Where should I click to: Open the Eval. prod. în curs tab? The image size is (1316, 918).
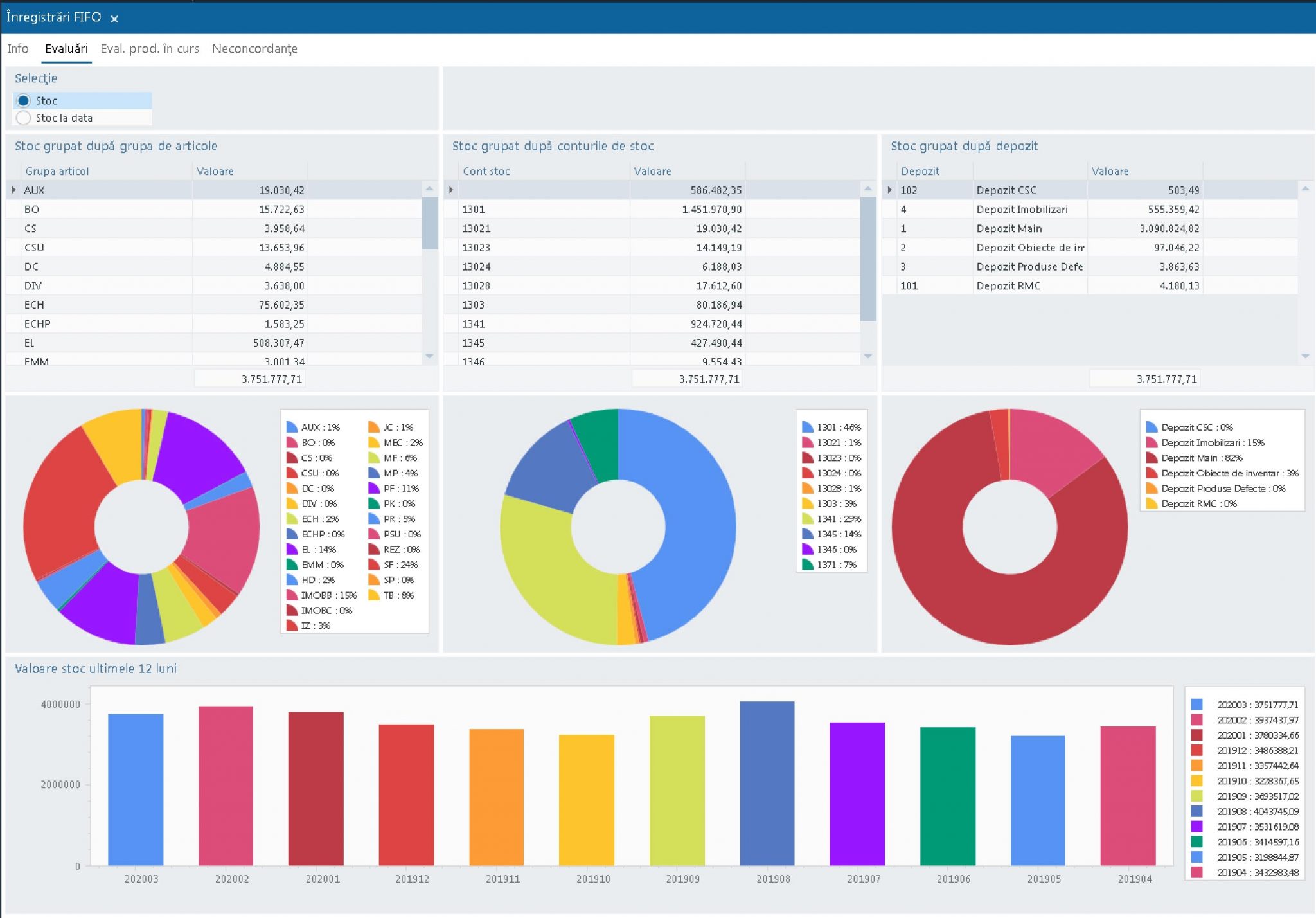(x=149, y=49)
